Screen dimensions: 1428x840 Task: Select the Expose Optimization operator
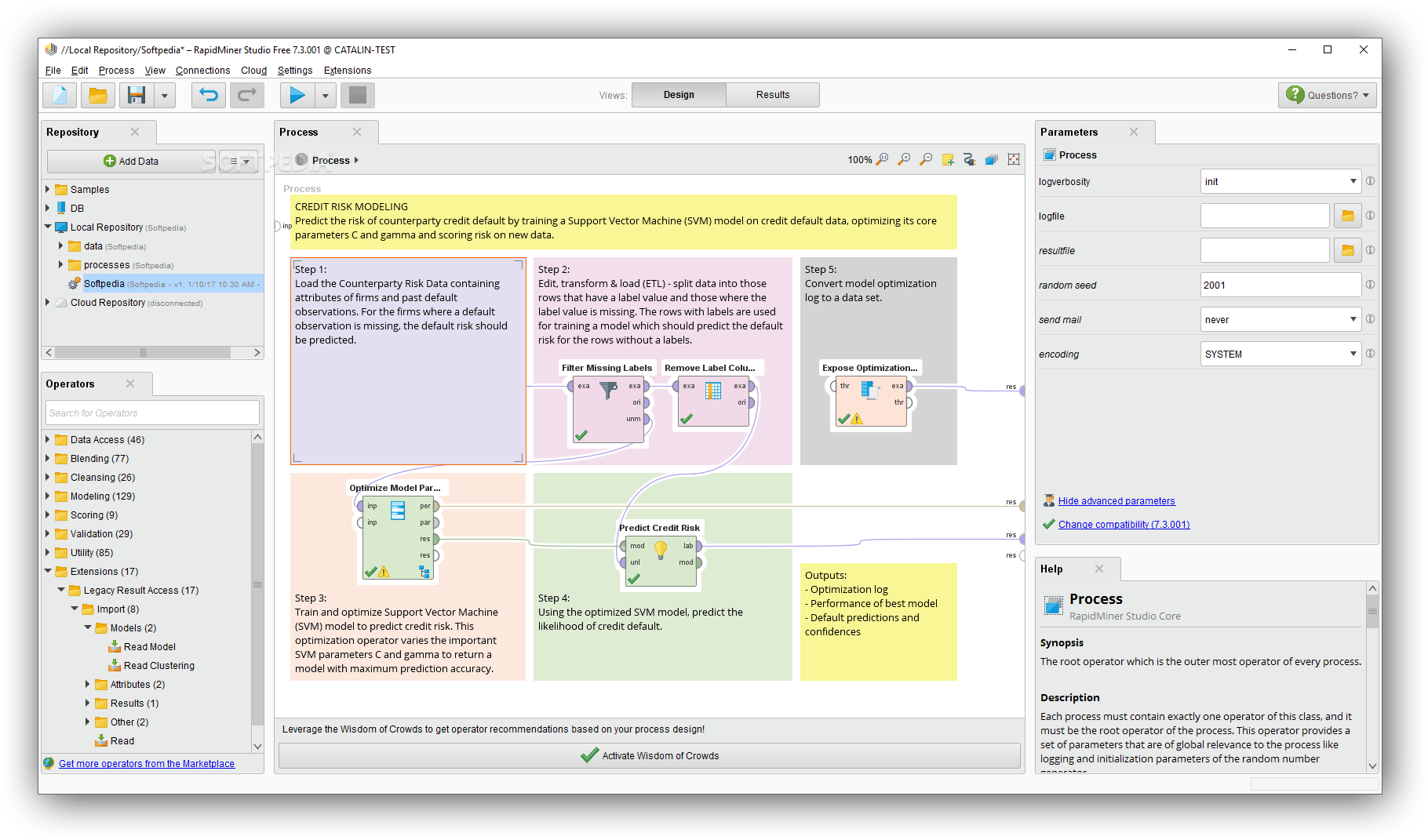point(871,402)
